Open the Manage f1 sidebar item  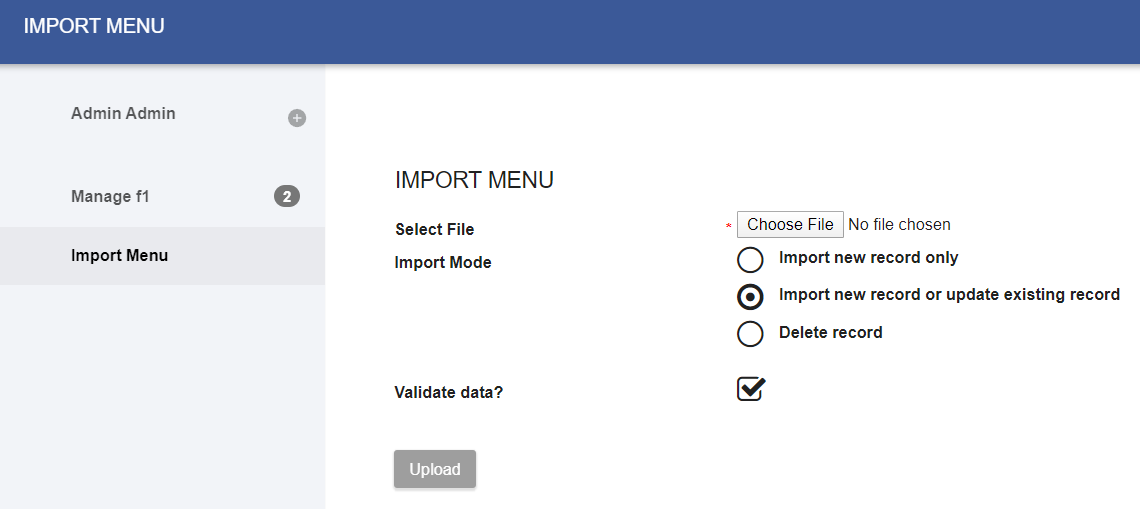[x=110, y=197]
